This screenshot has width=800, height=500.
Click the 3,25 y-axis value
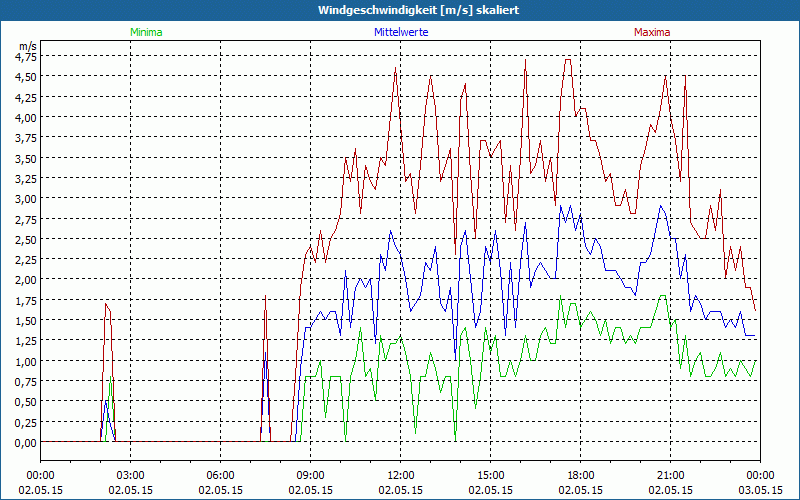click(x=26, y=179)
